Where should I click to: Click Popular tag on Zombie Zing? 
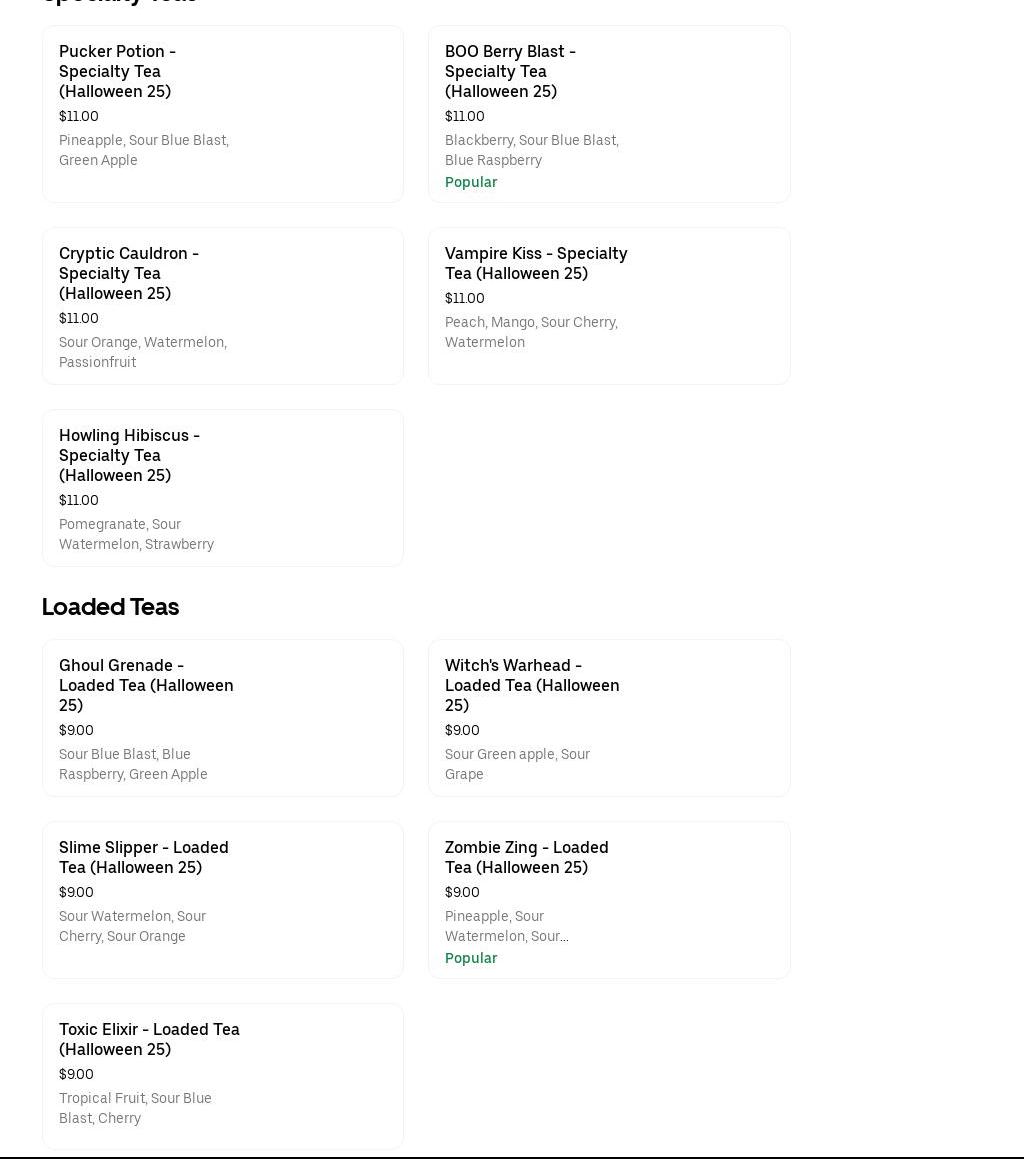coord(471,958)
